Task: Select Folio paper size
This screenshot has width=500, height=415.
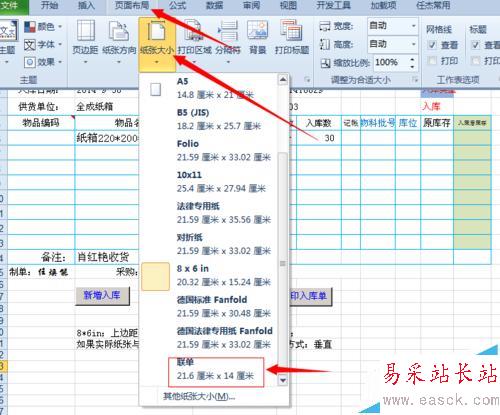Action: tap(208, 150)
